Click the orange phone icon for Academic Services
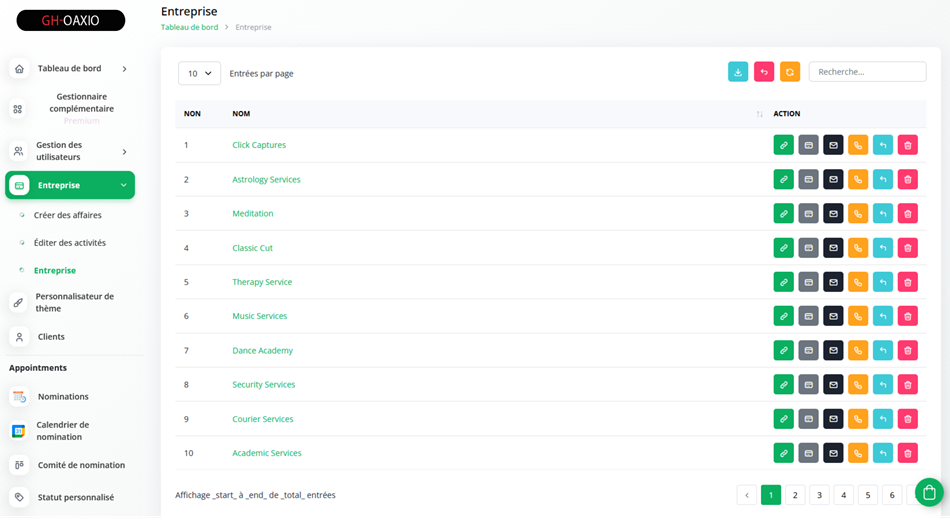The image size is (950, 521). 858,453
